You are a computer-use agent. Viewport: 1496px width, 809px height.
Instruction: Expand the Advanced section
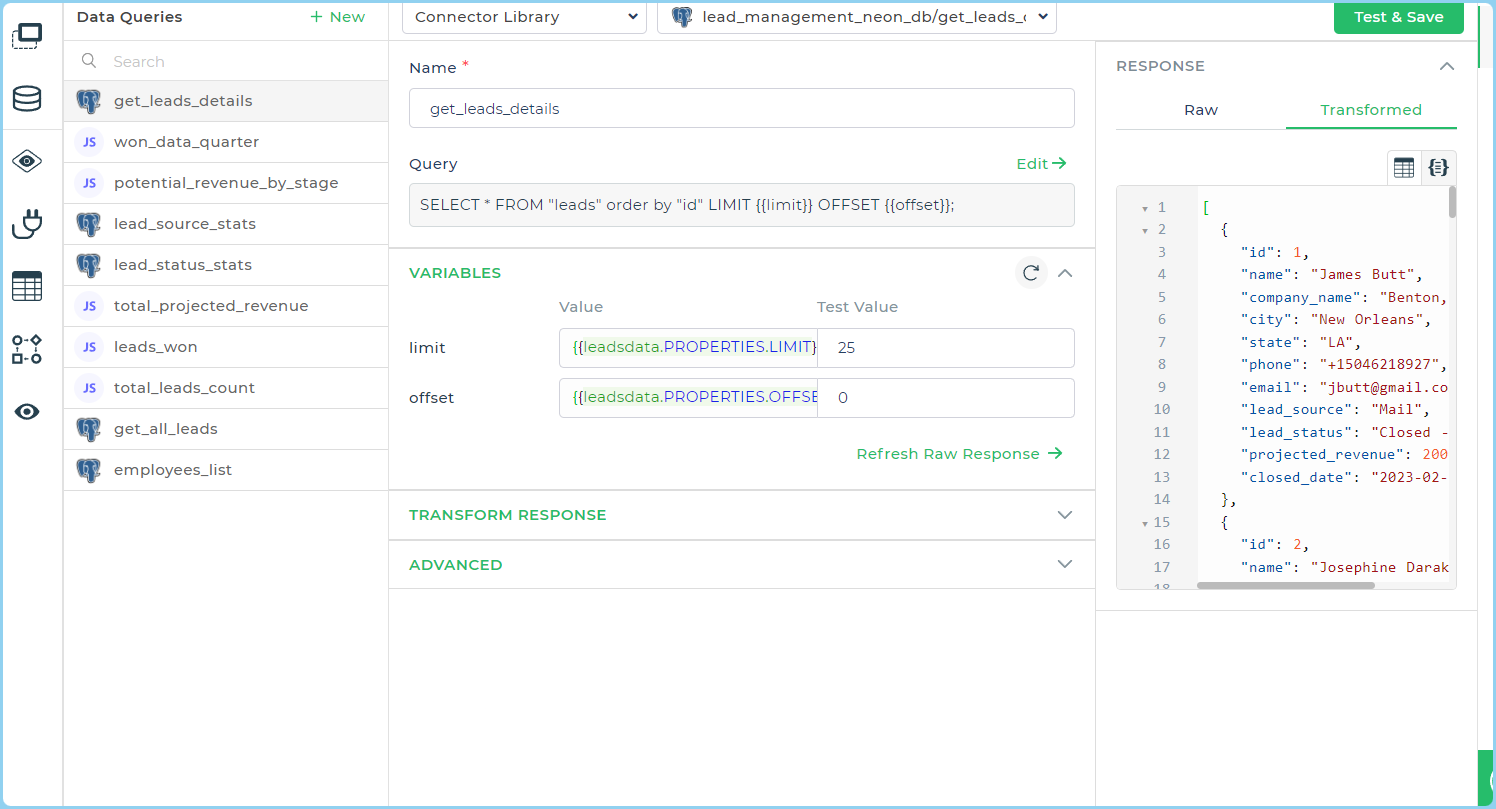point(740,565)
